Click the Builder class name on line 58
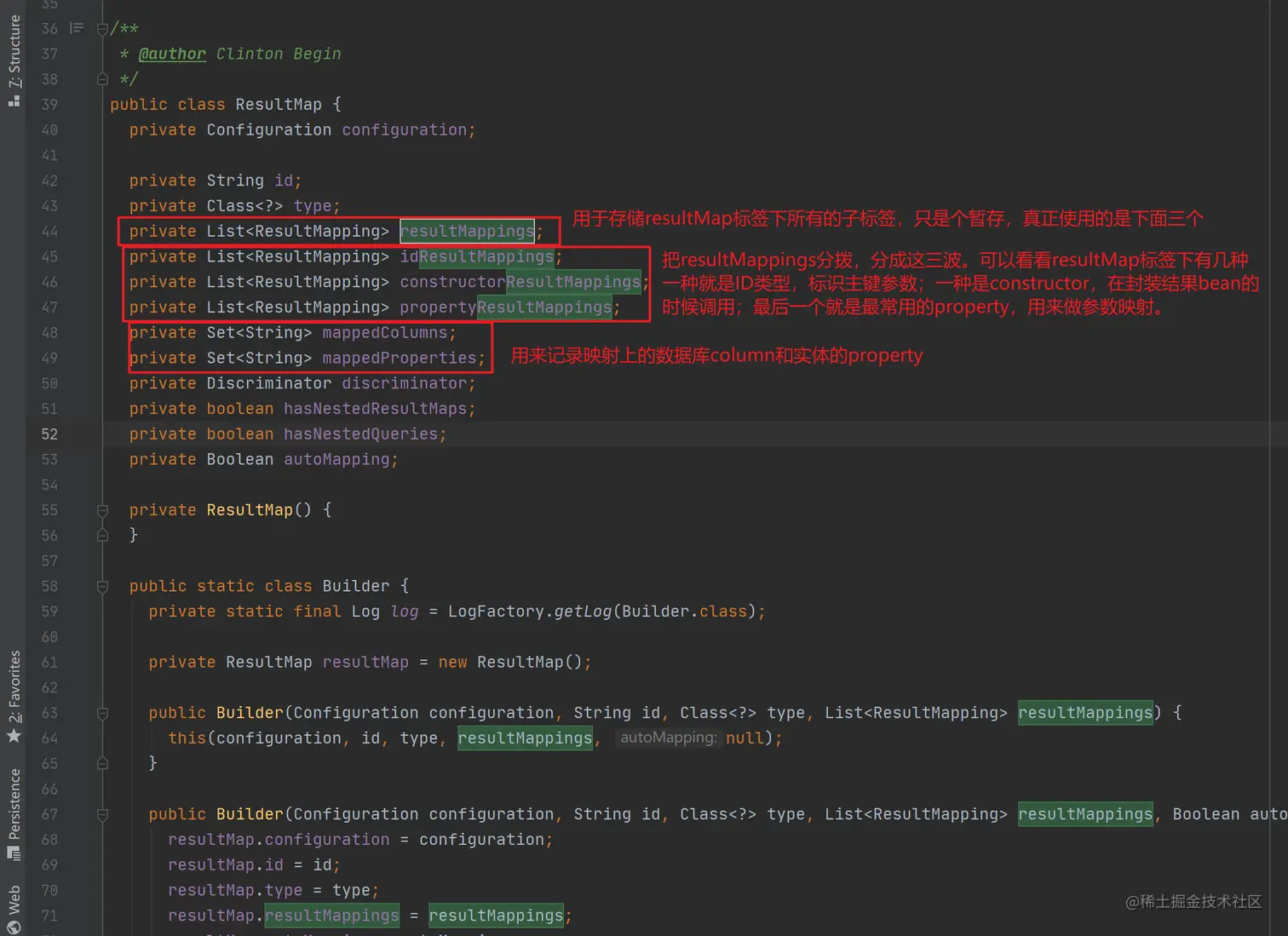The width and height of the screenshot is (1288, 936). (x=356, y=586)
